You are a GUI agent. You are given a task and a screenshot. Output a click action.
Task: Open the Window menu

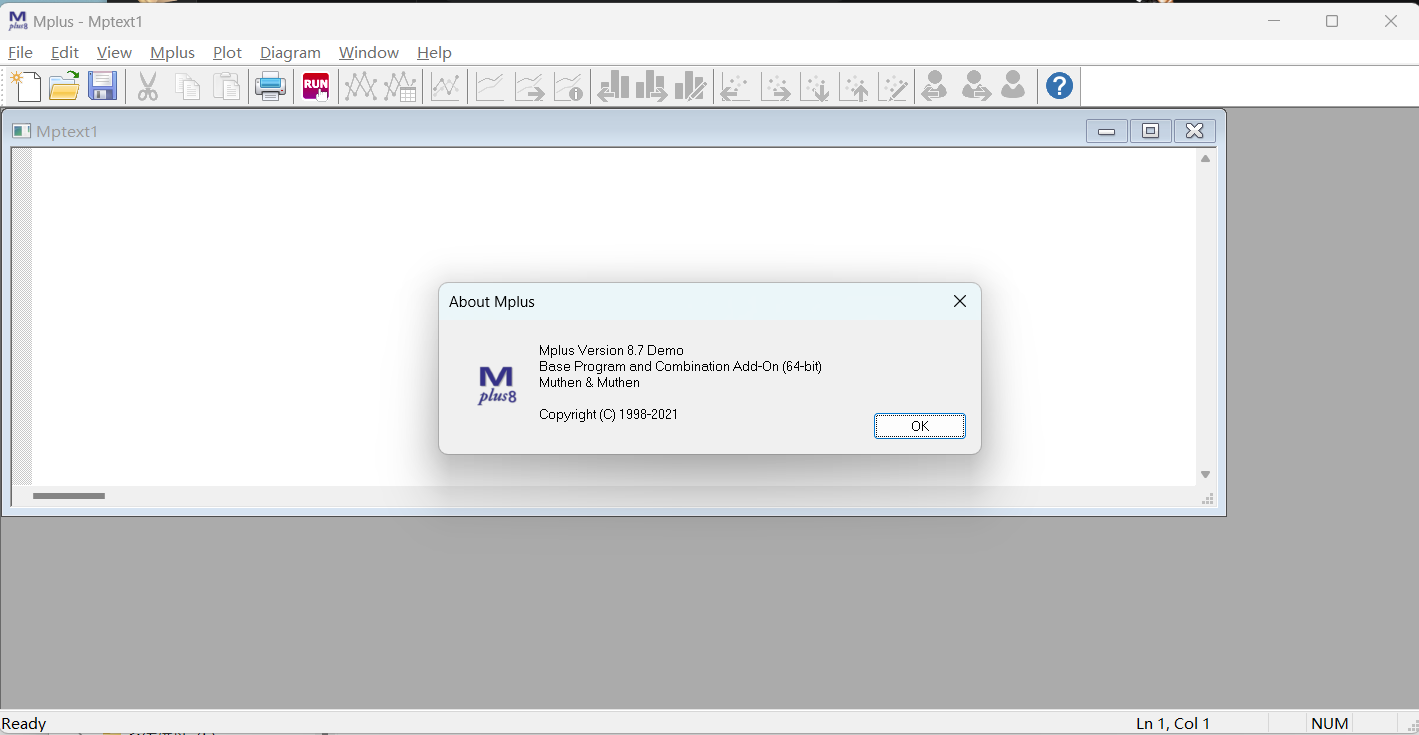[x=368, y=53]
